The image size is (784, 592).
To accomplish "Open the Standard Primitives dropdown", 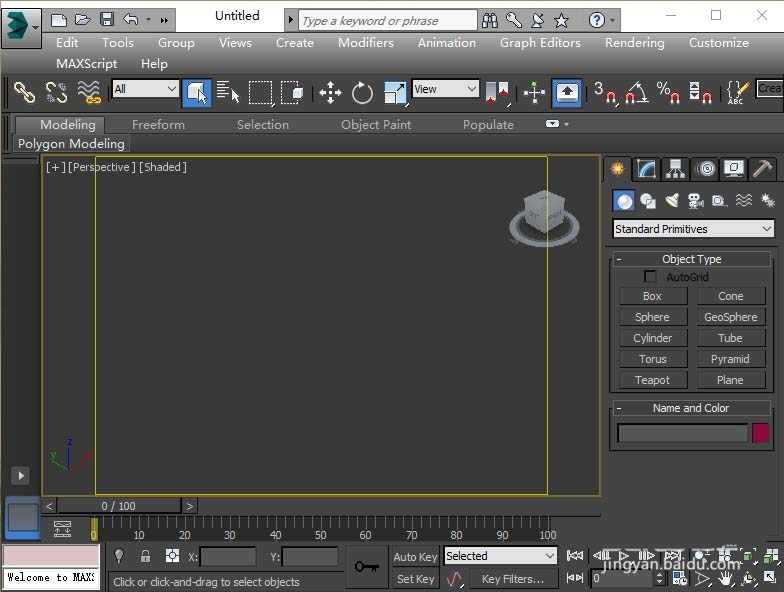I will point(693,229).
